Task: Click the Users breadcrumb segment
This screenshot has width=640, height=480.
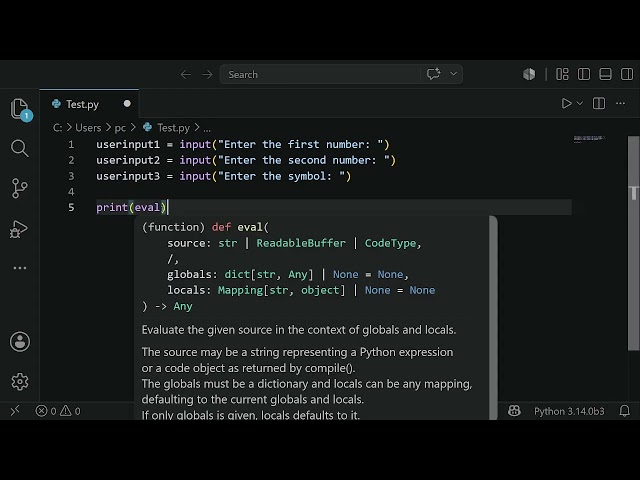Action: [x=88, y=128]
